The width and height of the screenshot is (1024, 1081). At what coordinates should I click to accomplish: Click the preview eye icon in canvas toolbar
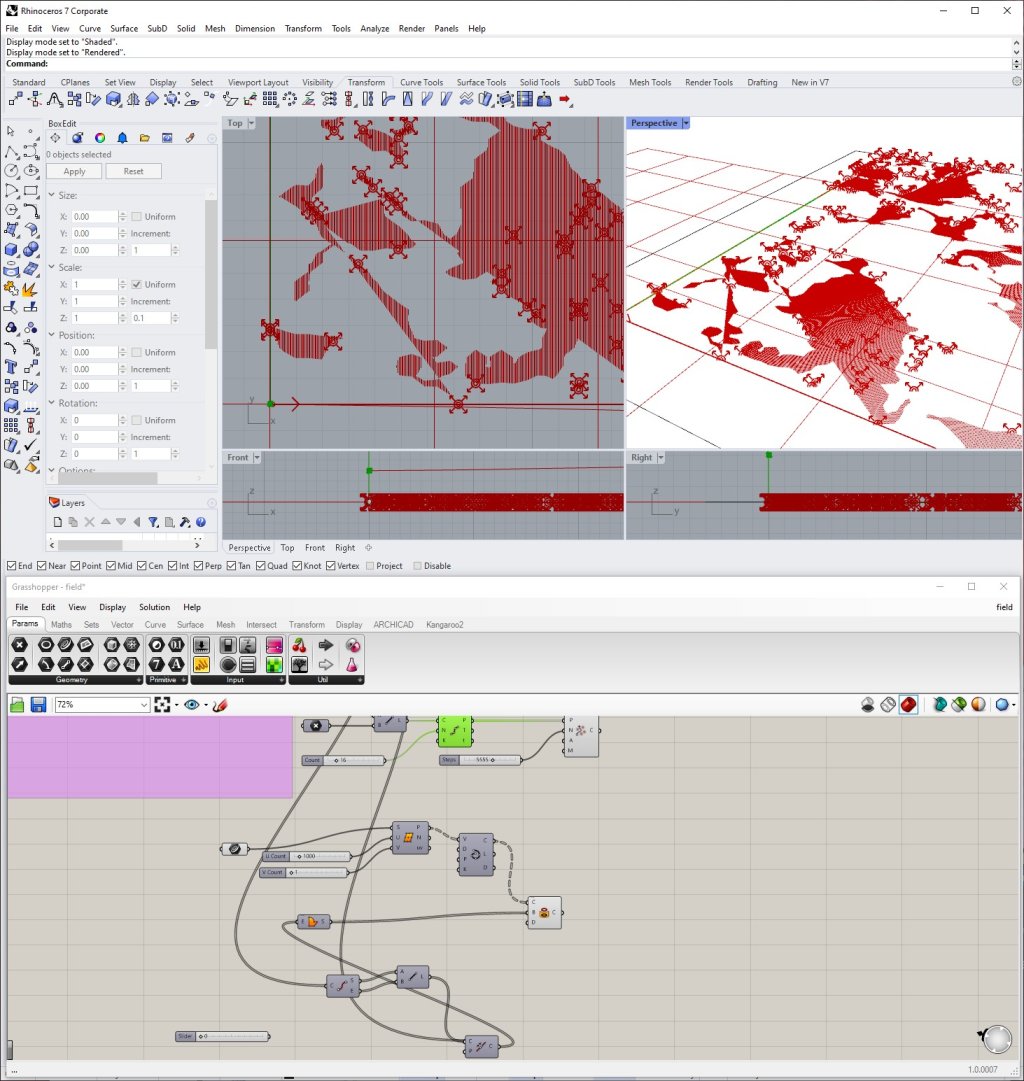[x=192, y=705]
